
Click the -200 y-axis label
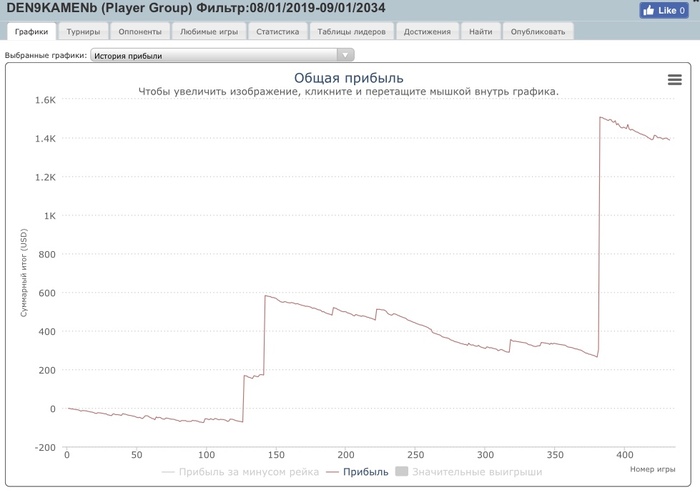(x=46, y=447)
